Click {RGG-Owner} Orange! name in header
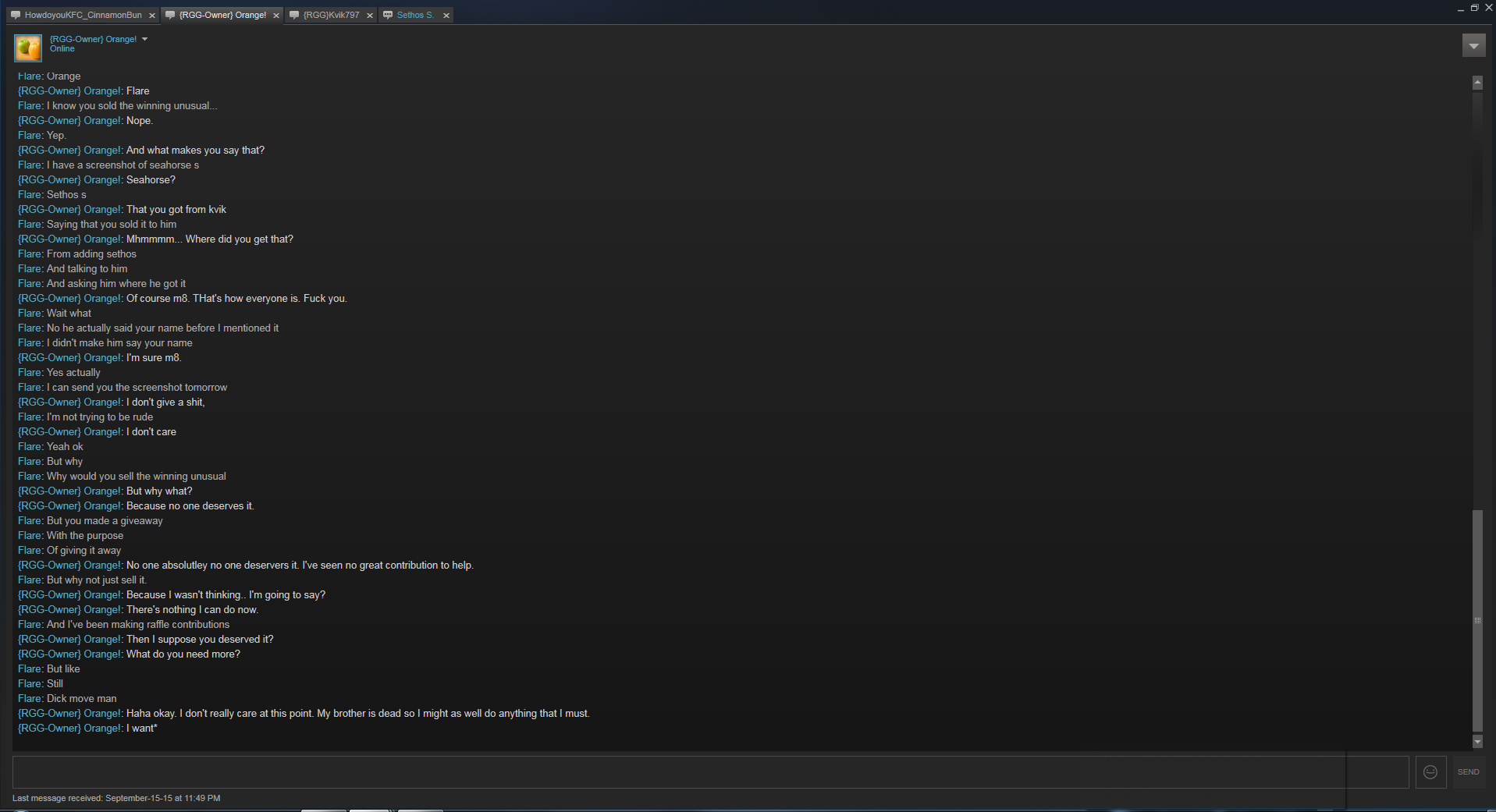The width and height of the screenshot is (1496, 812). (x=93, y=39)
